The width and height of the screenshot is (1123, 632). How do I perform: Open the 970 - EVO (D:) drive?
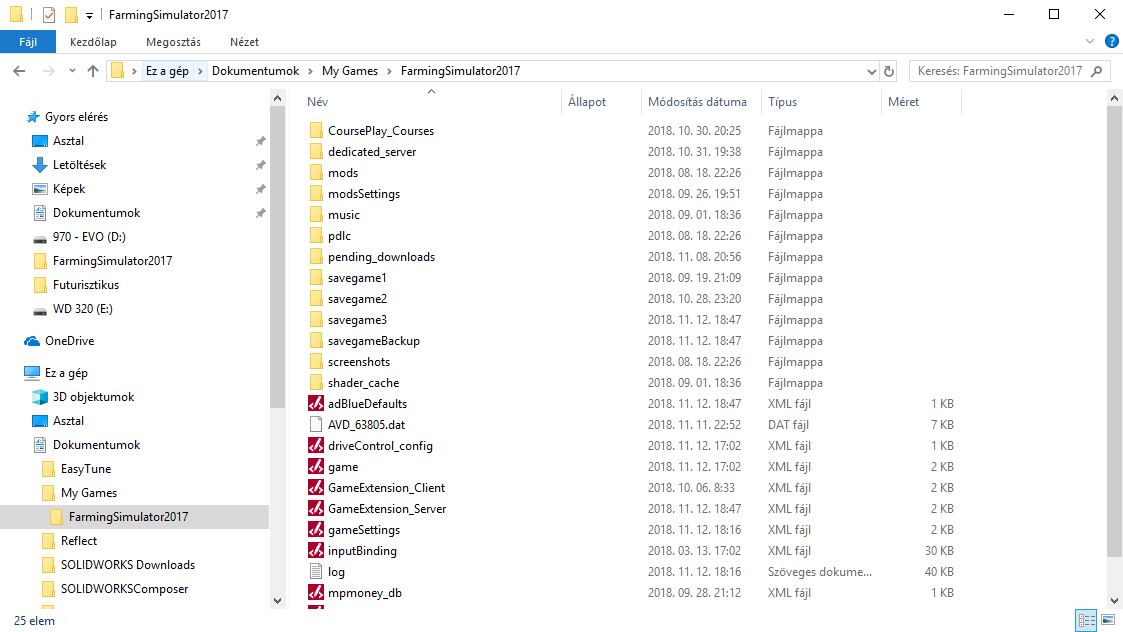point(89,236)
